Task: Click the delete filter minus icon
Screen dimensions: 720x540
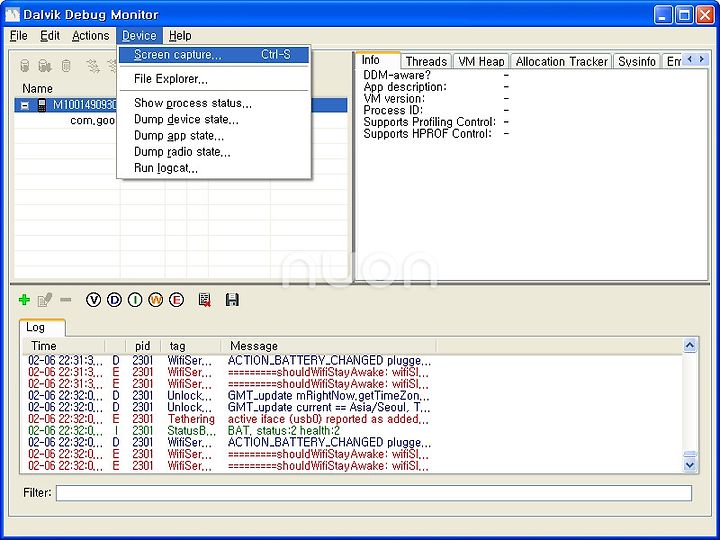Action: [x=66, y=300]
